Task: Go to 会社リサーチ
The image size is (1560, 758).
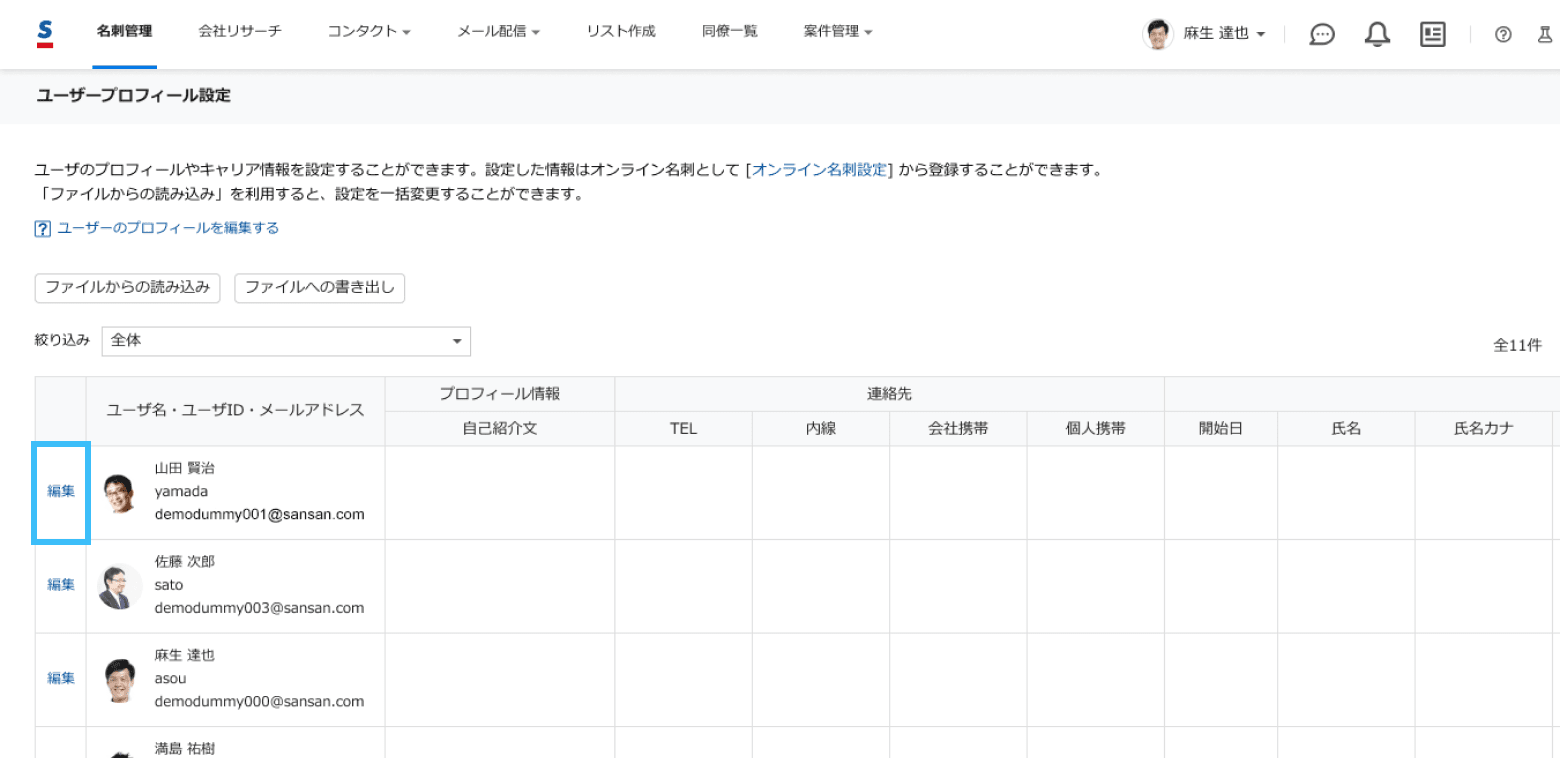Action: 240,32
